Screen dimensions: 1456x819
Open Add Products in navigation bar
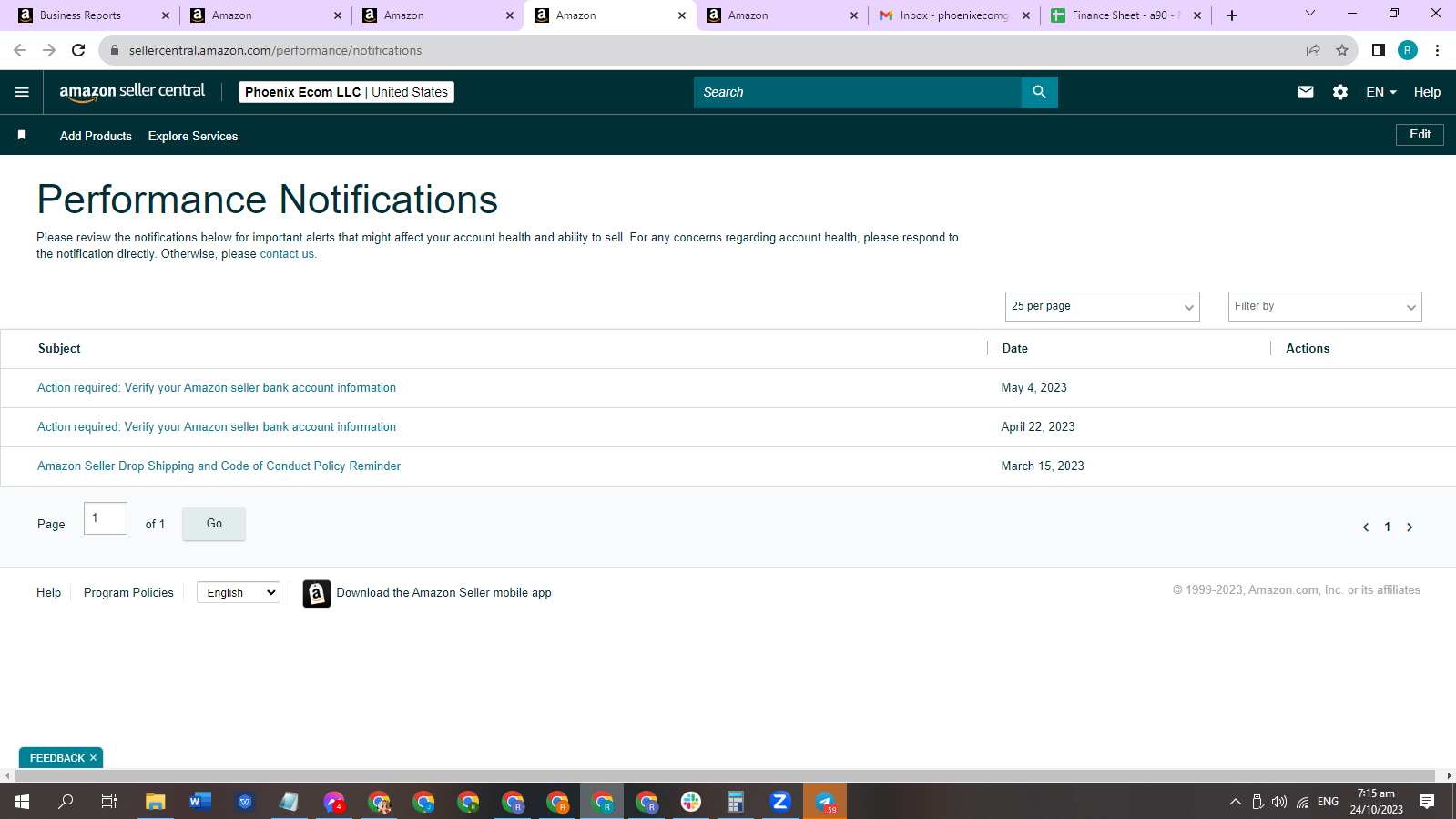coord(96,136)
